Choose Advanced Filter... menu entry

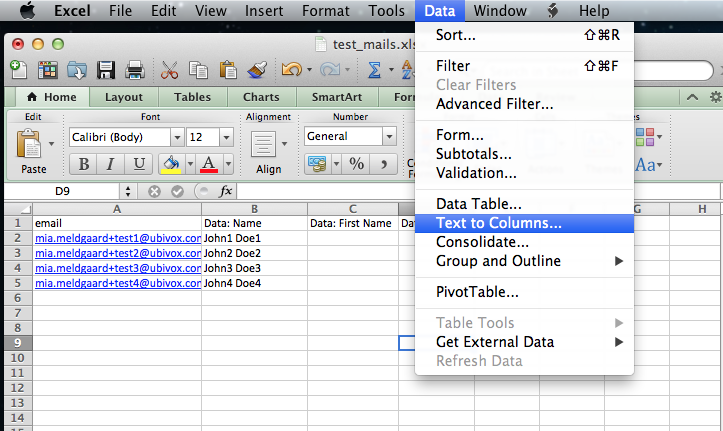pos(524,104)
